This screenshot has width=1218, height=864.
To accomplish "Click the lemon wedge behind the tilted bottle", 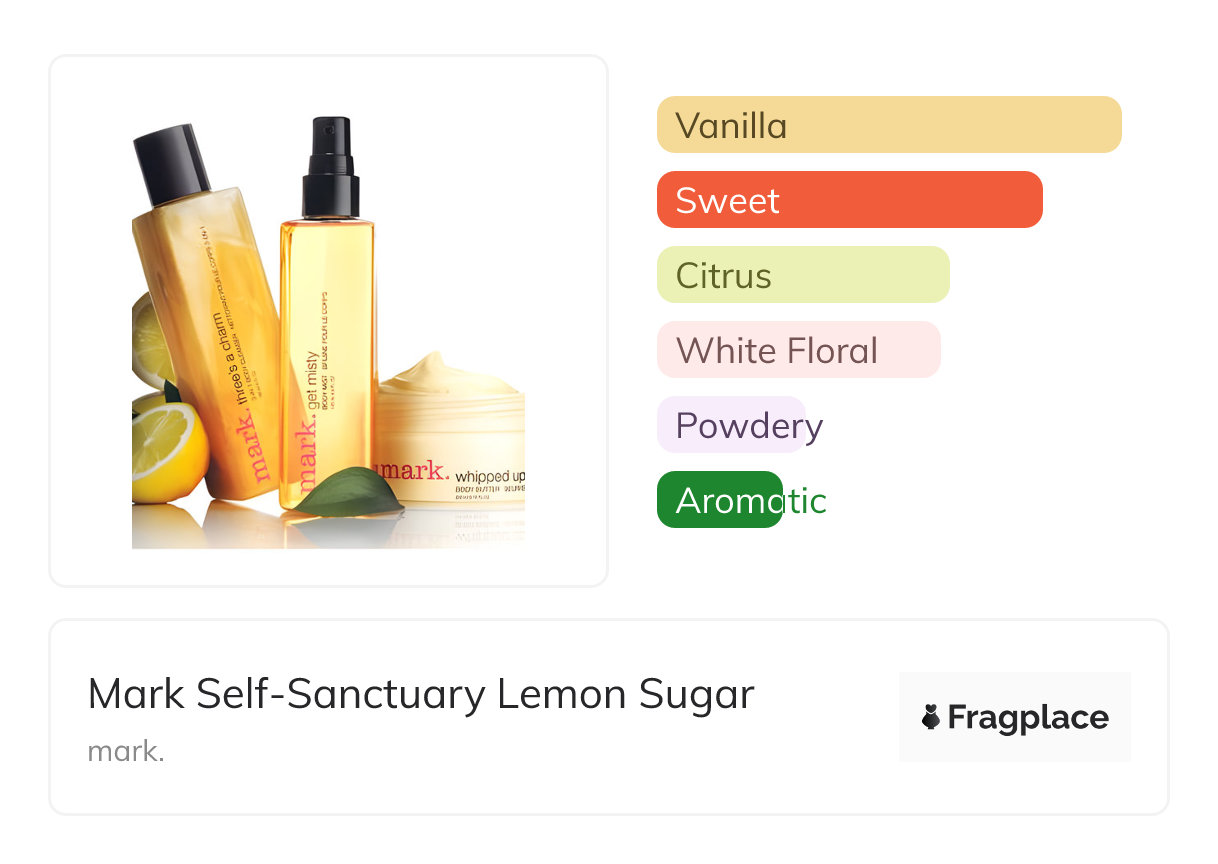I will click(150, 340).
